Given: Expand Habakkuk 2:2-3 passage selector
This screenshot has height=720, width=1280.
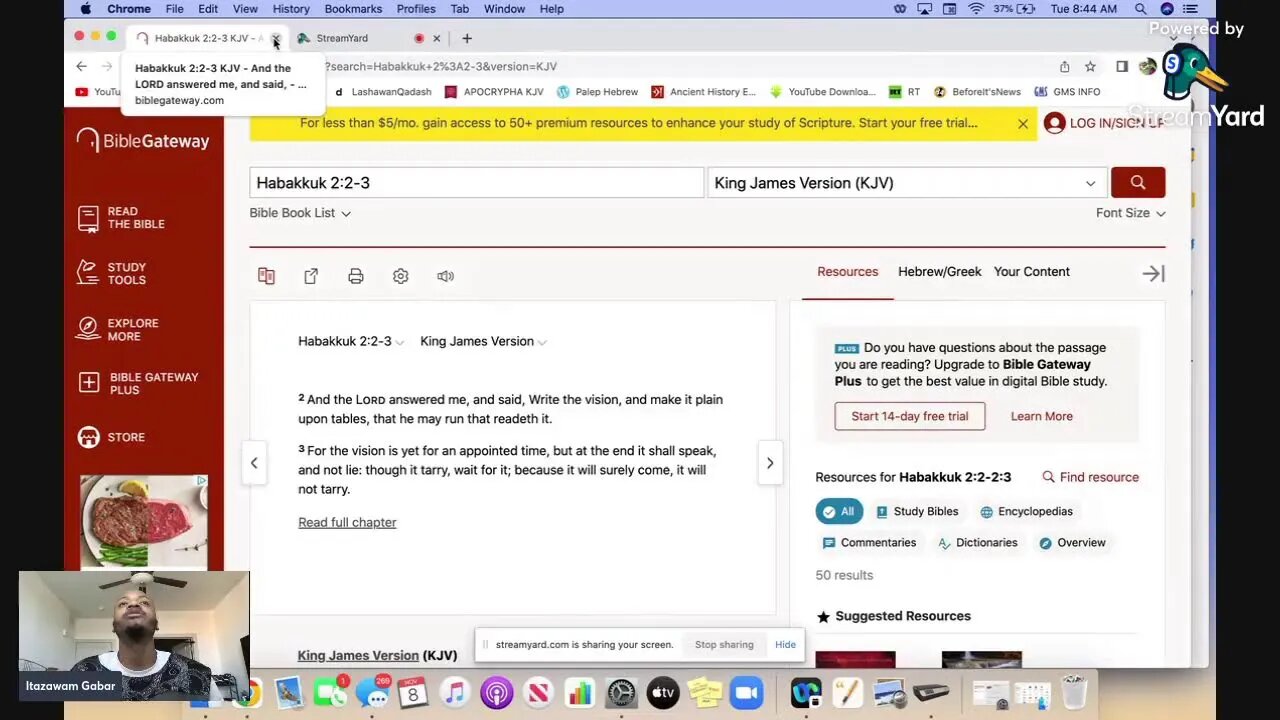Looking at the screenshot, I should click(x=351, y=341).
